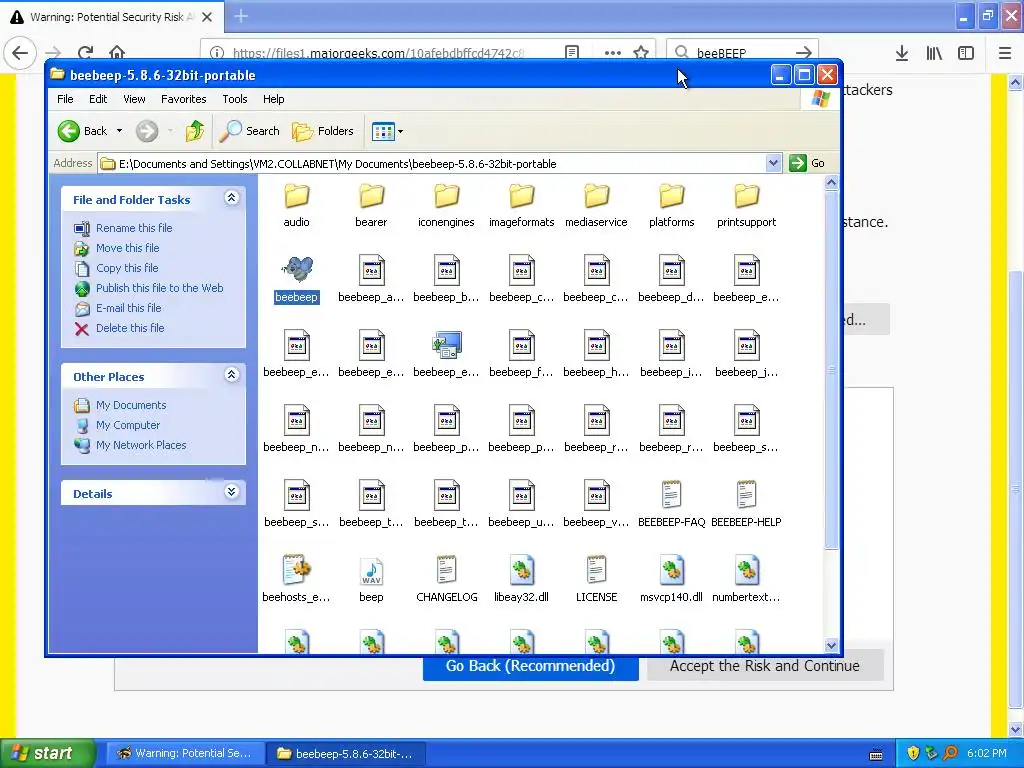The image size is (1024, 768).
Task: Open the Tools menu
Action: [234, 99]
